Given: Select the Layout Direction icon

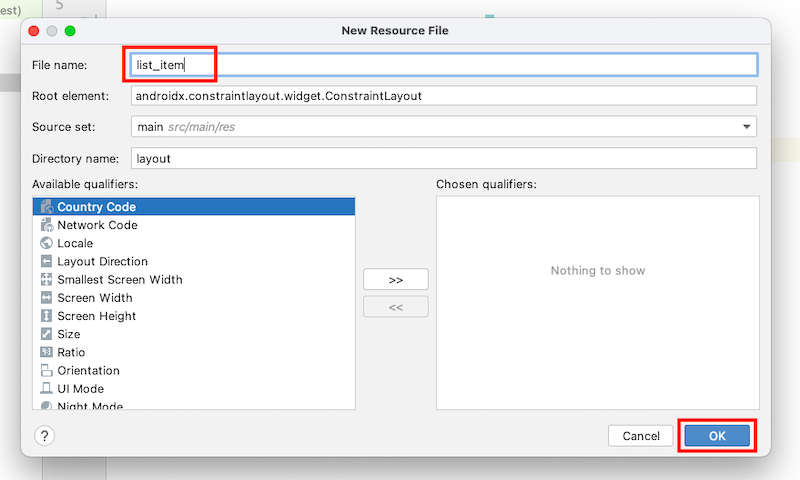Looking at the screenshot, I should (46, 262).
